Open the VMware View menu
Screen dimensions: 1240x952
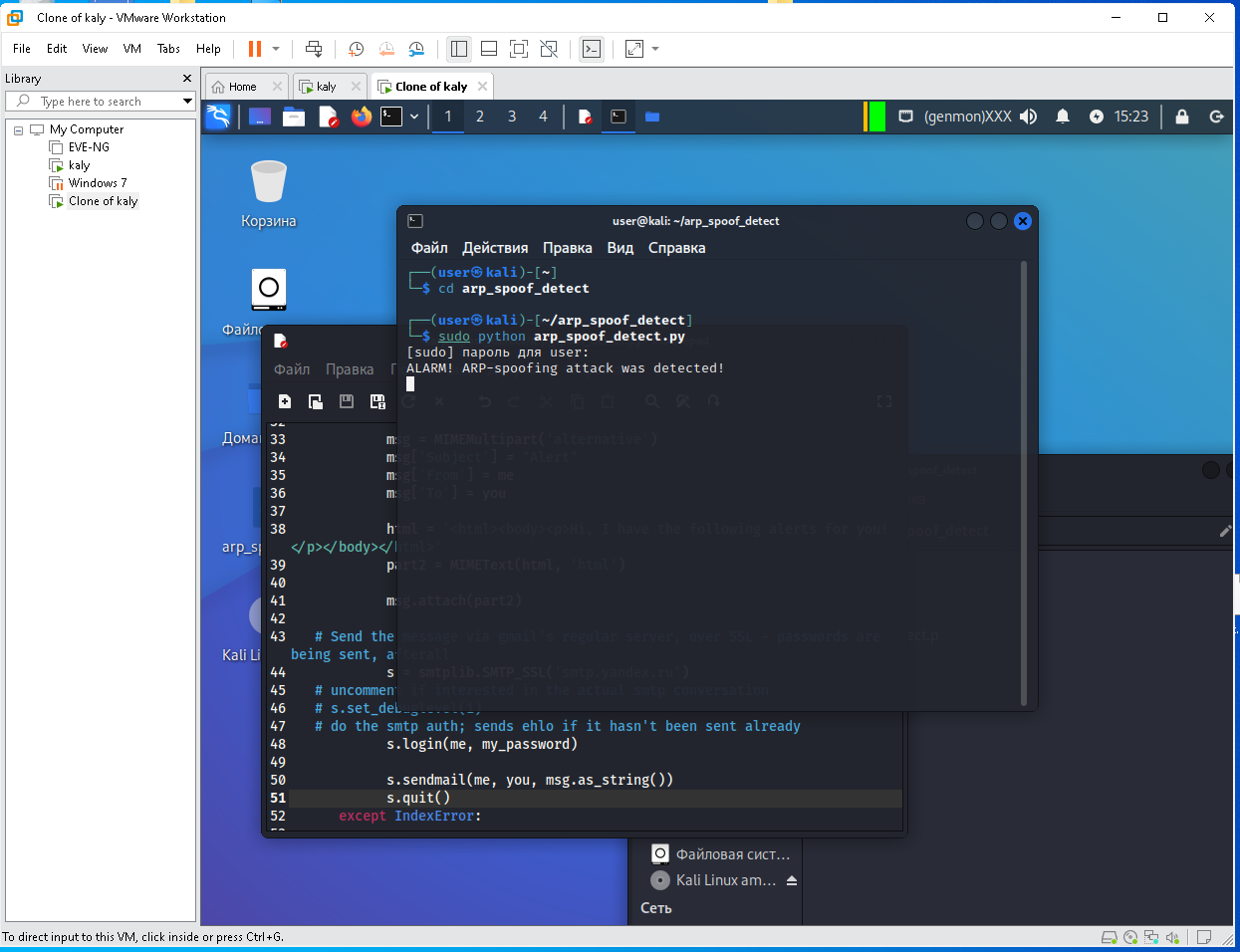(95, 49)
